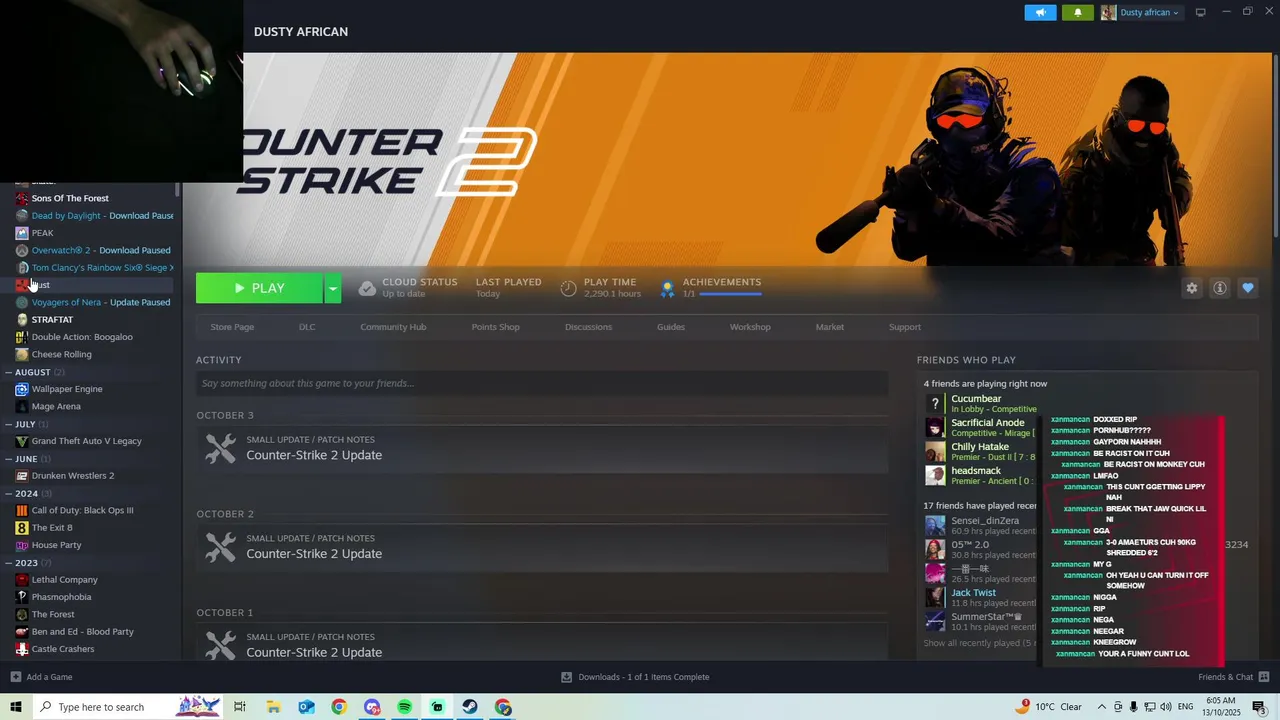Image resolution: width=1280 pixels, height=720 pixels.
Task: Open the Market tab
Action: coord(830,327)
